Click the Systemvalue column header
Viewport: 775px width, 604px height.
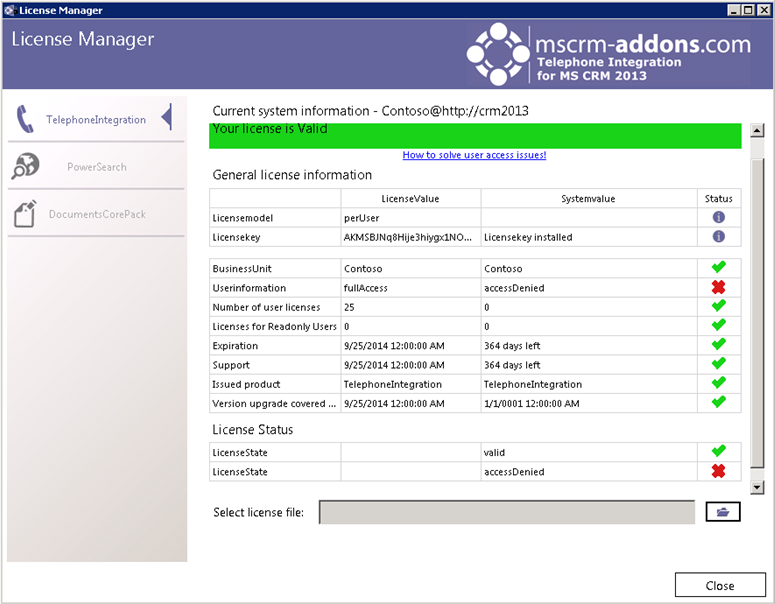coord(588,199)
